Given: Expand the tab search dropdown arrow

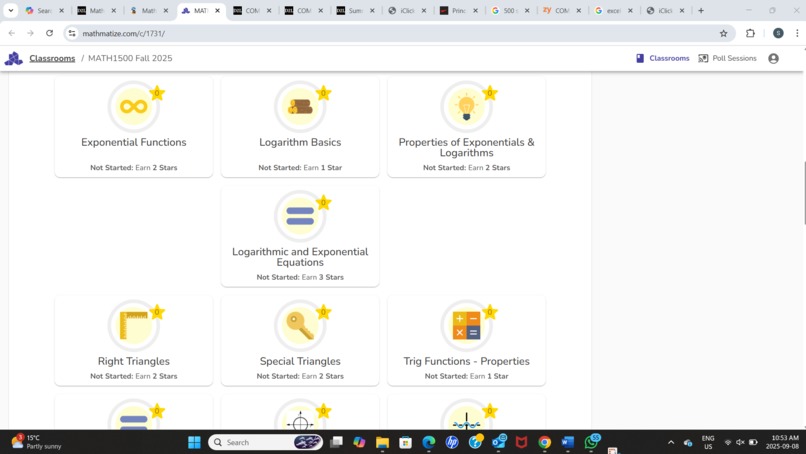Looking at the screenshot, I should (10, 10).
